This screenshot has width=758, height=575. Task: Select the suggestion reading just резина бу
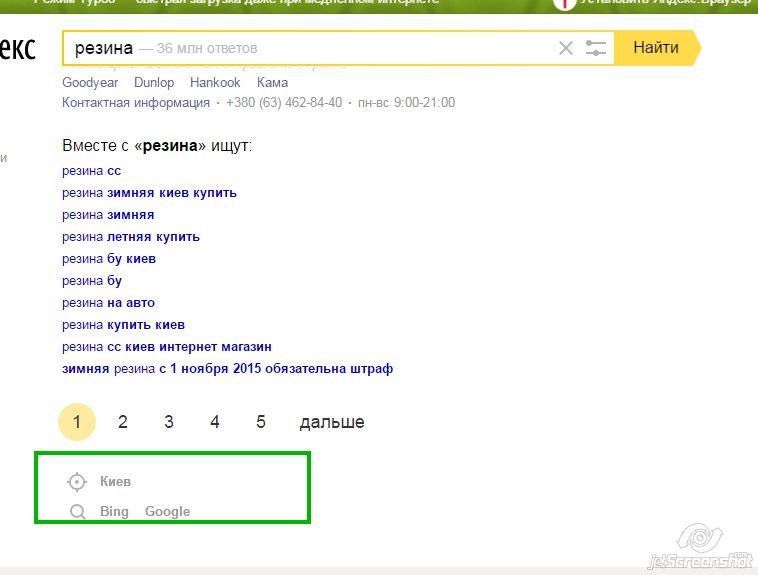[92, 281]
